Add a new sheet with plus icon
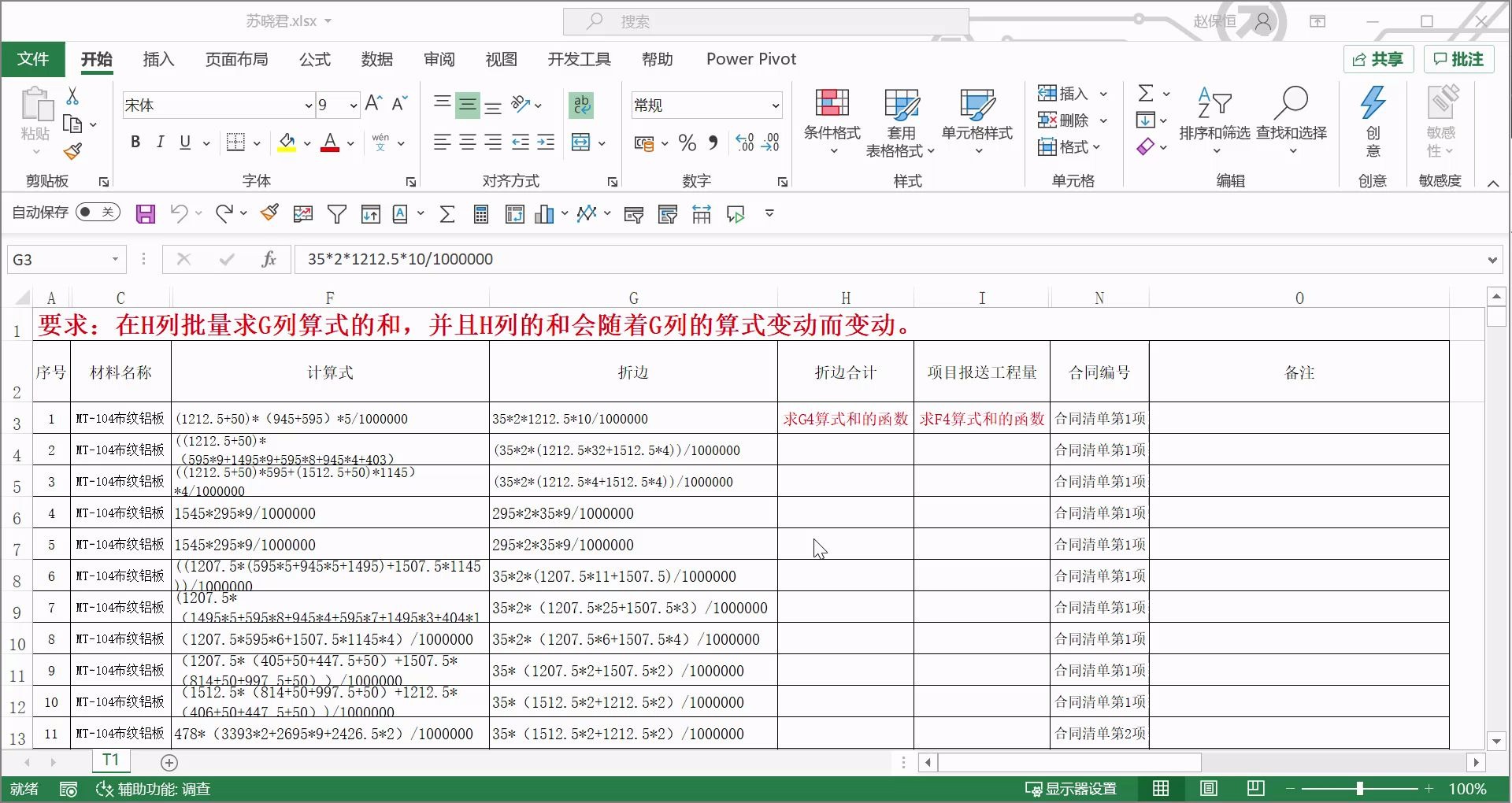 tap(169, 763)
